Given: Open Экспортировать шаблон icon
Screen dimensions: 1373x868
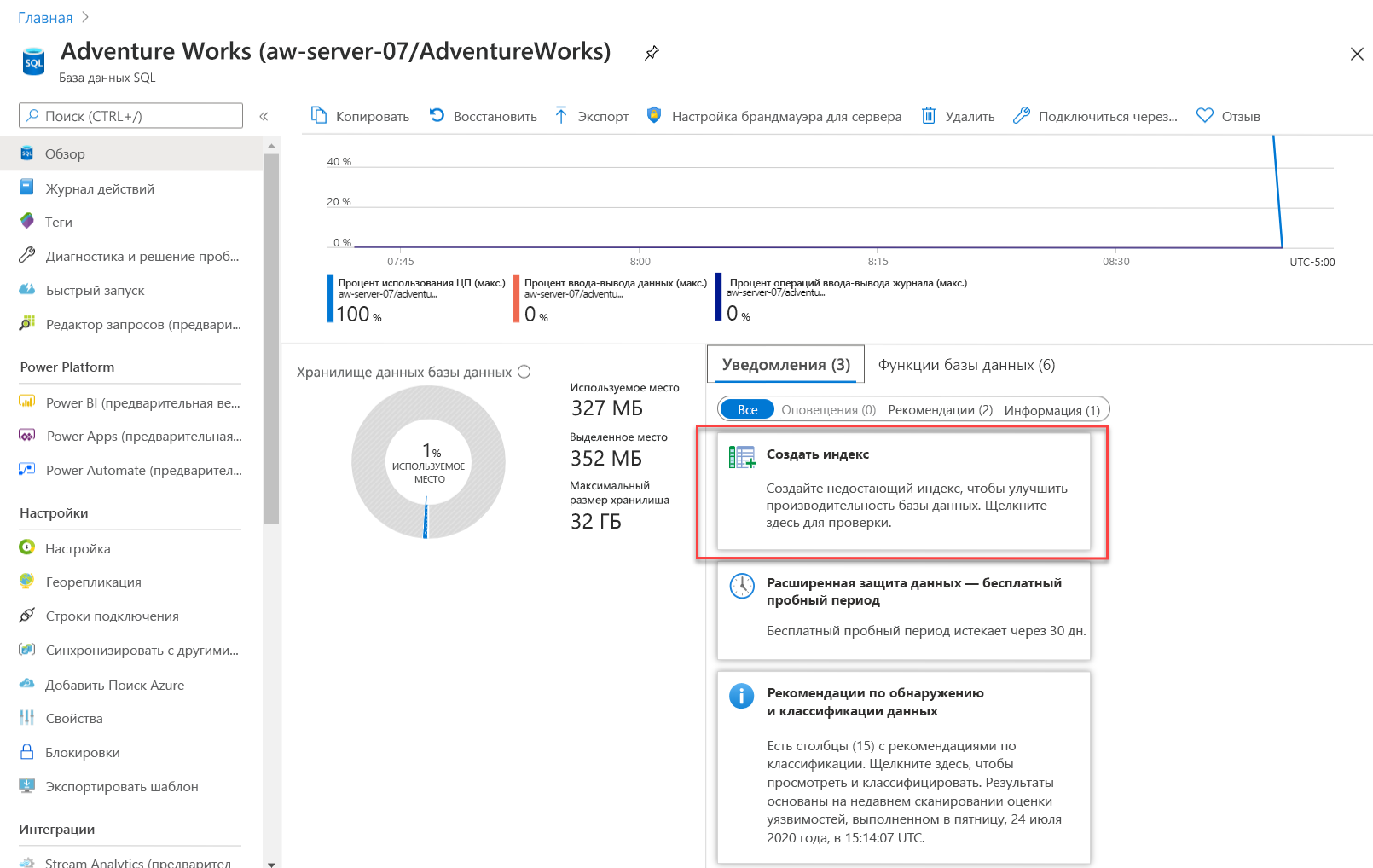Looking at the screenshot, I should 27,785.
